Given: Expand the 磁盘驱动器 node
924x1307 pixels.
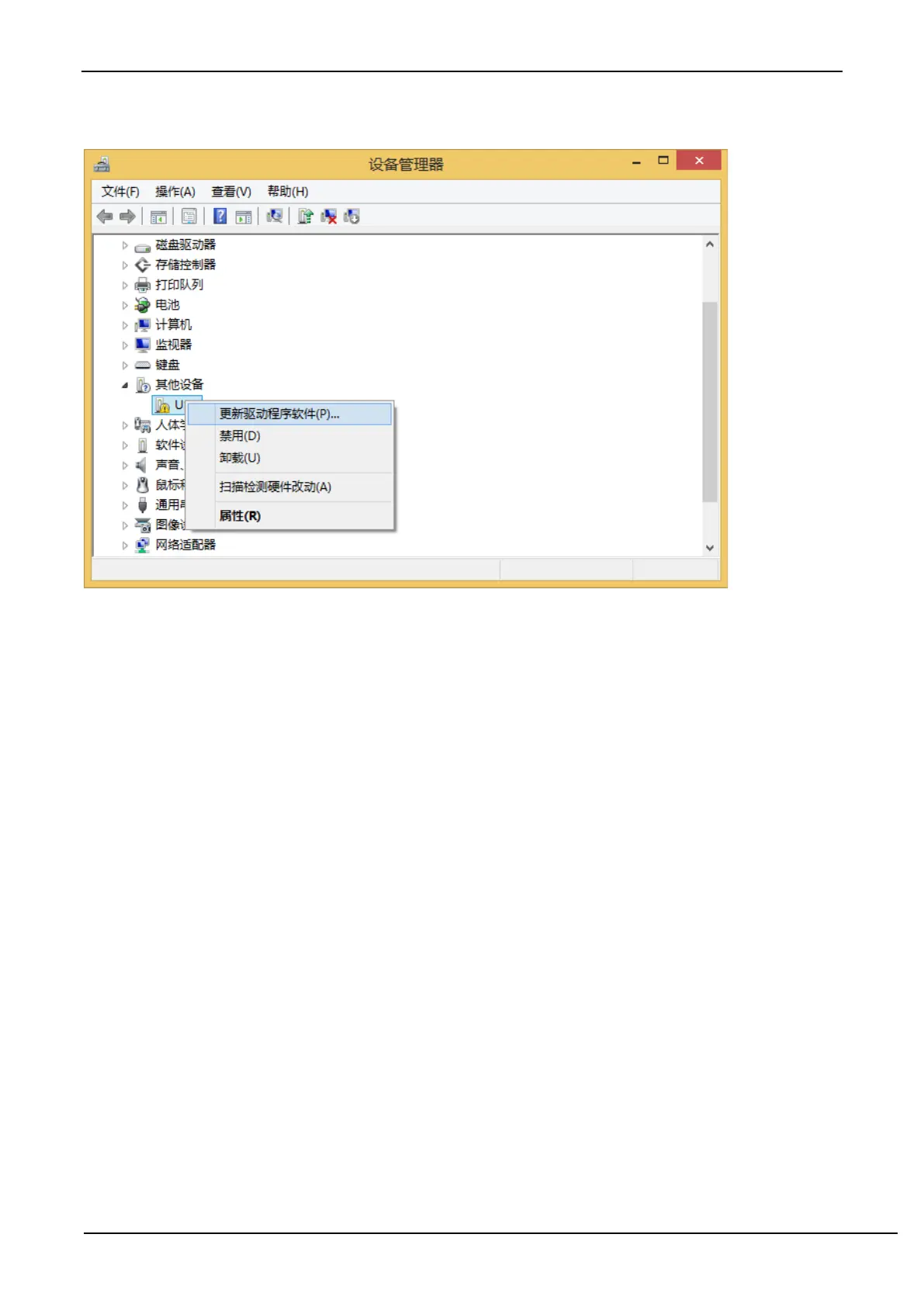Looking at the screenshot, I should point(125,245).
